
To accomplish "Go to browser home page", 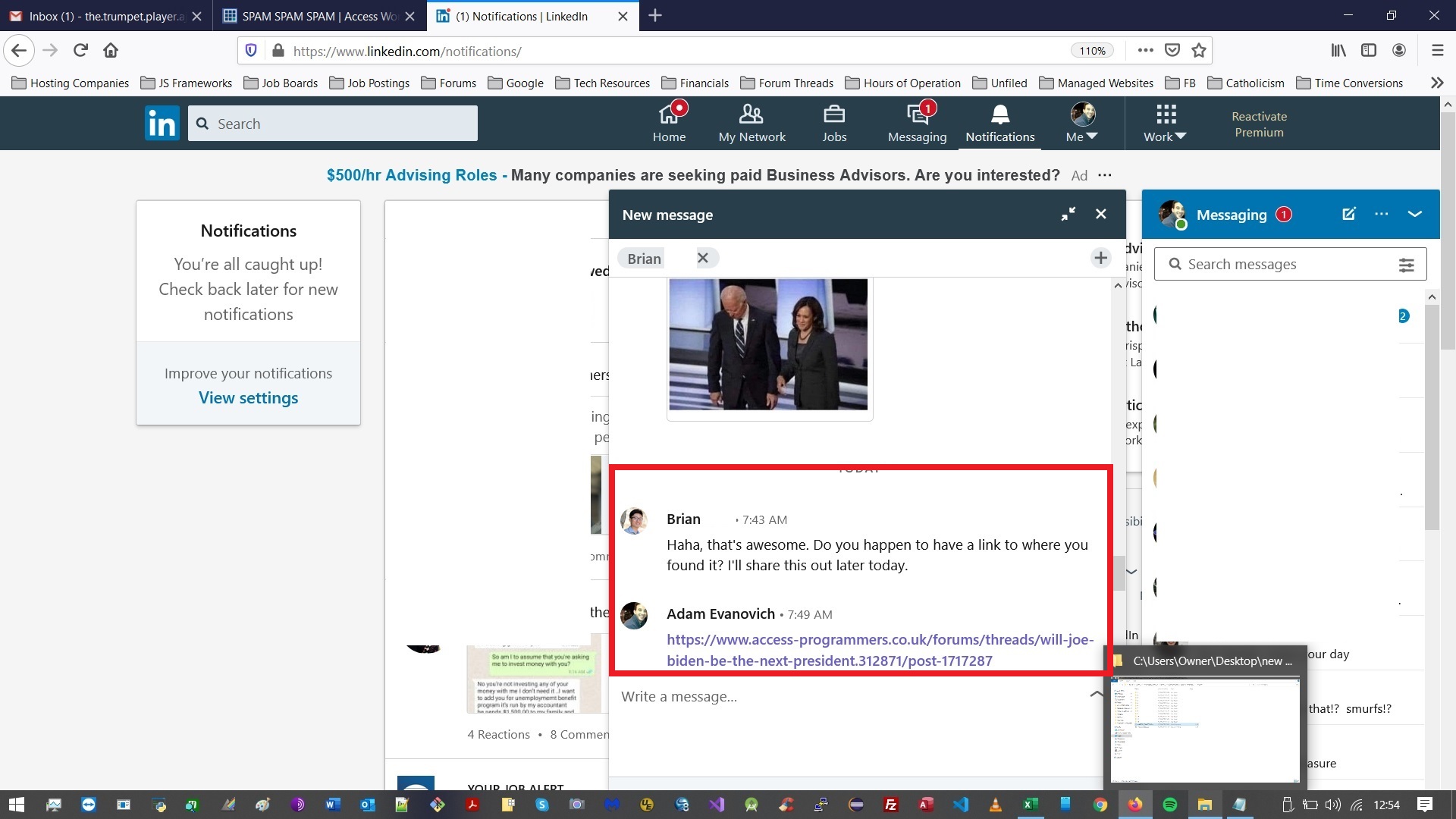I will point(111,51).
